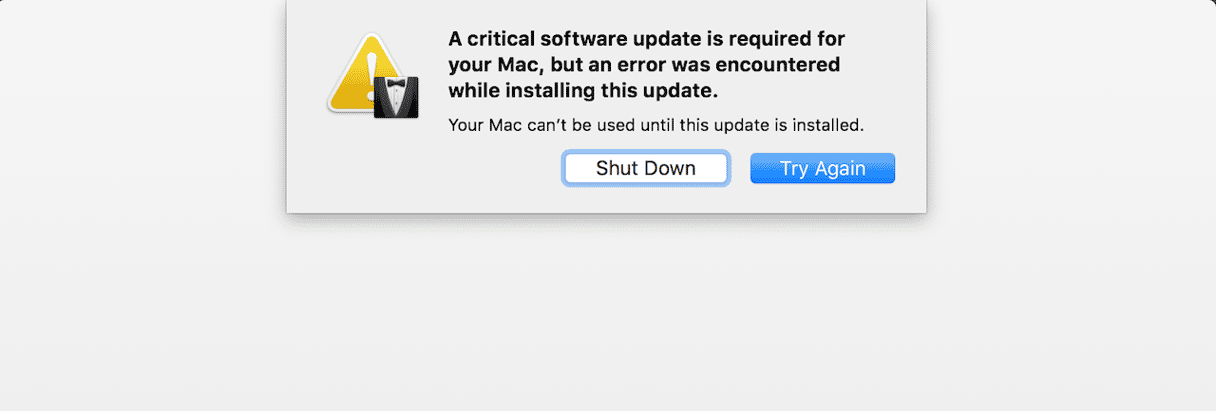The height and width of the screenshot is (411, 1216).
Task: Click the blank gray background below the dialog
Action: (x=608, y=320)
